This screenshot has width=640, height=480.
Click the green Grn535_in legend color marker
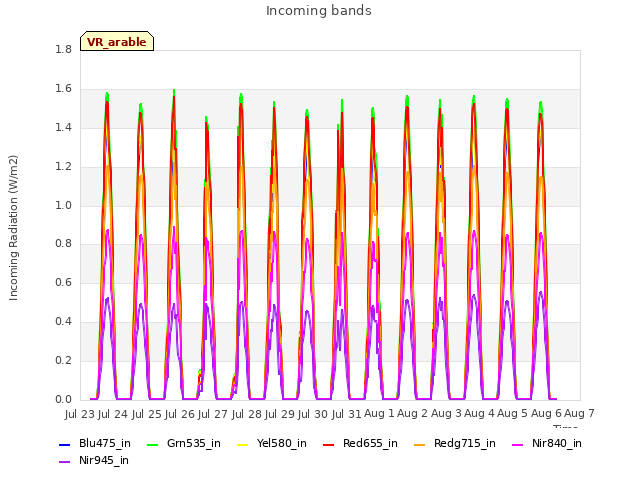pyautogui.click(x=152, y=444)
